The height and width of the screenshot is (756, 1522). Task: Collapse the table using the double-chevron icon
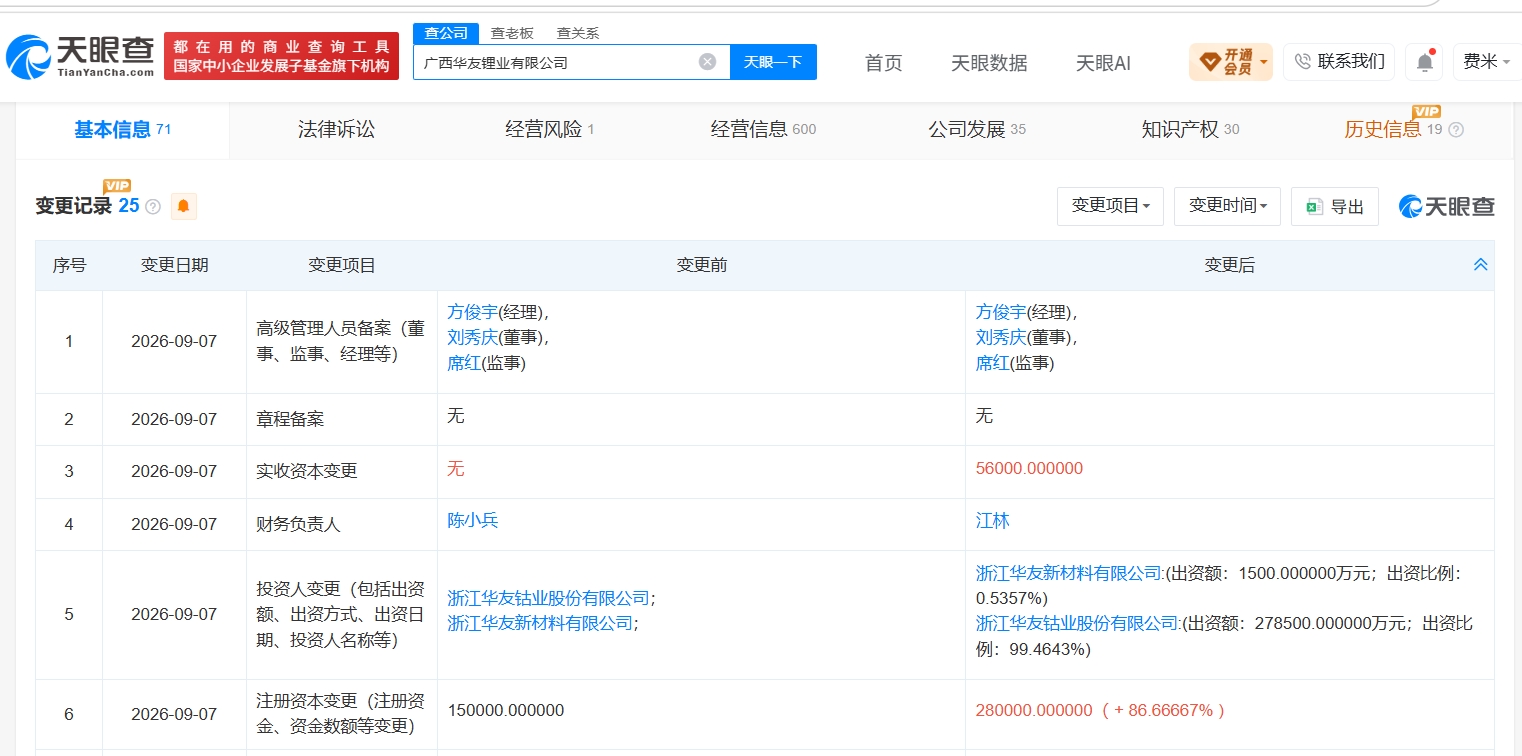[1480, 265]
